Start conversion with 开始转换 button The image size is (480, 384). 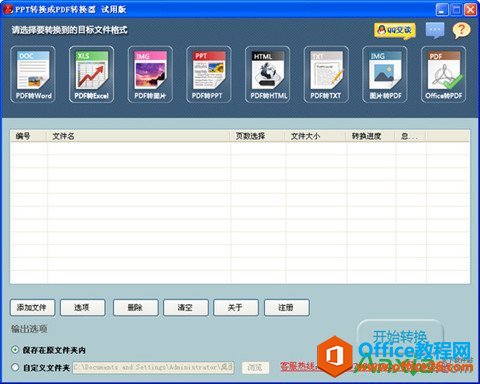coord(400,337)
